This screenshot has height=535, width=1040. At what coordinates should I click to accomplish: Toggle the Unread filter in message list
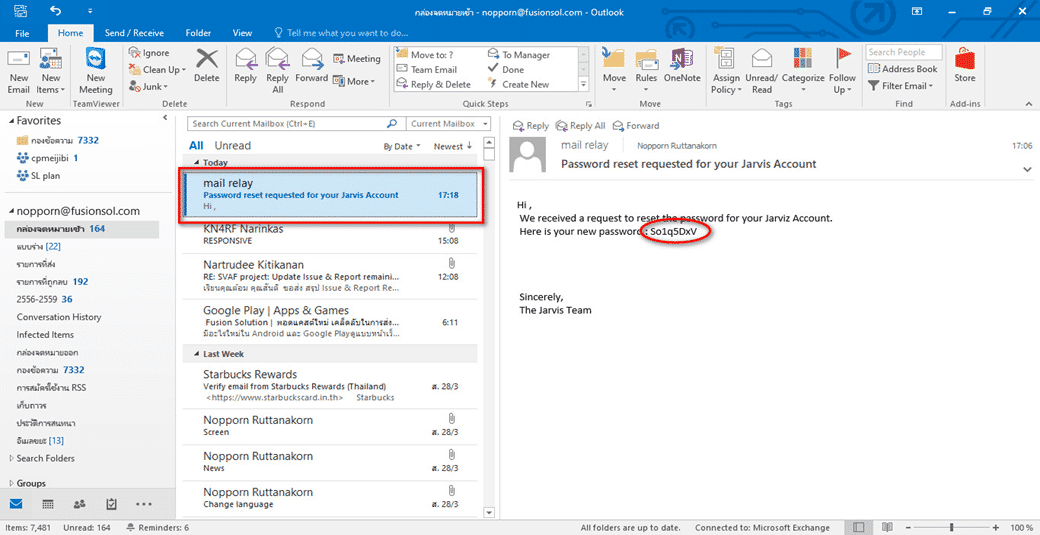click(x=233, y=146)
